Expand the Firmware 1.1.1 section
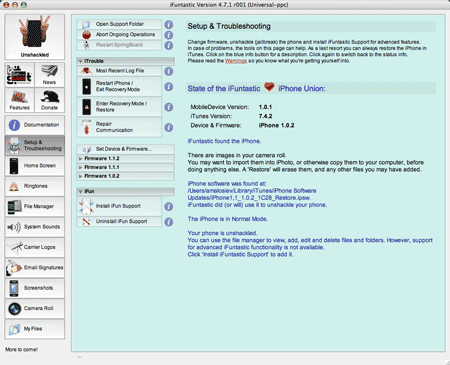Image resolution: width=450 pixels, height=365 pixels. click(125, 167)
